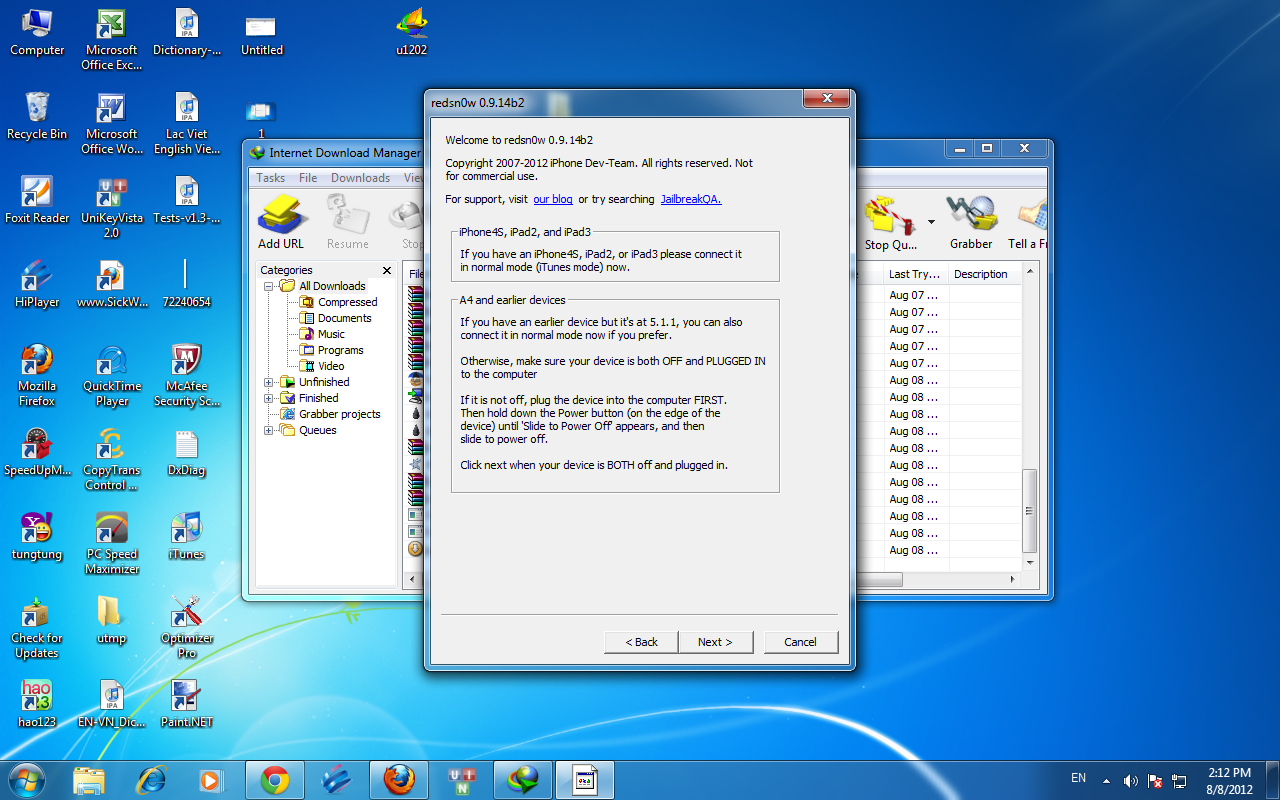The height and width of the screenshot is (800, 1280).
Task: Cancel the redsn0w wizard
Action: coord(800,642)
